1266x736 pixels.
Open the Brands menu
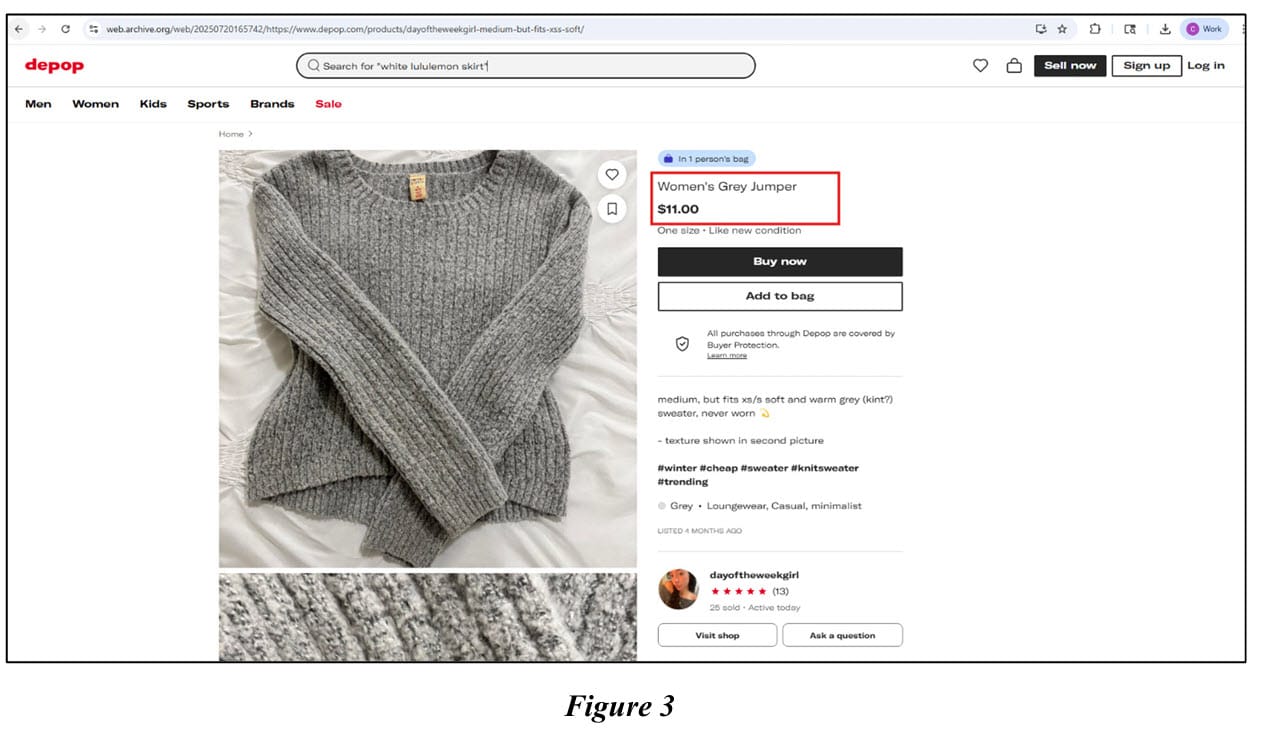click(272, 104)
